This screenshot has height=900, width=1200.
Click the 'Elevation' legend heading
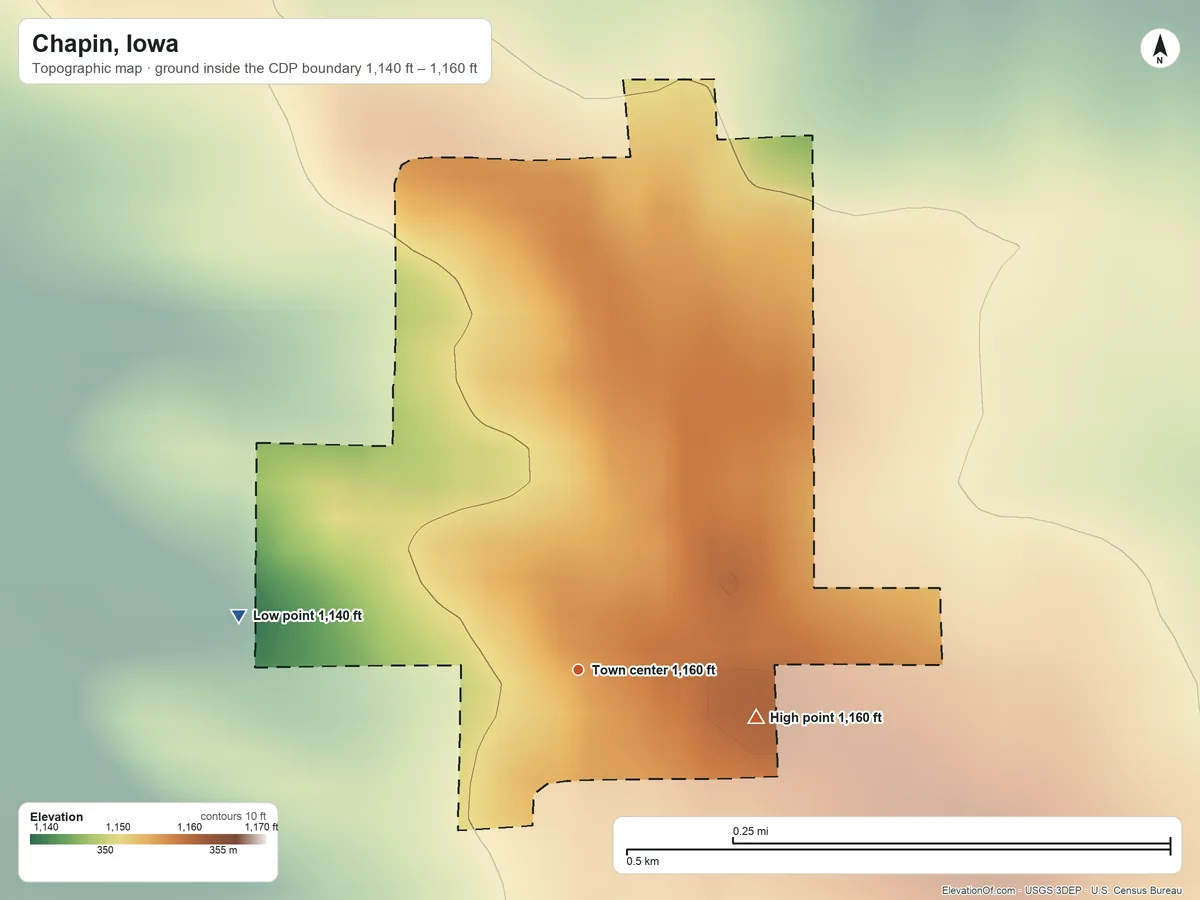57,817
